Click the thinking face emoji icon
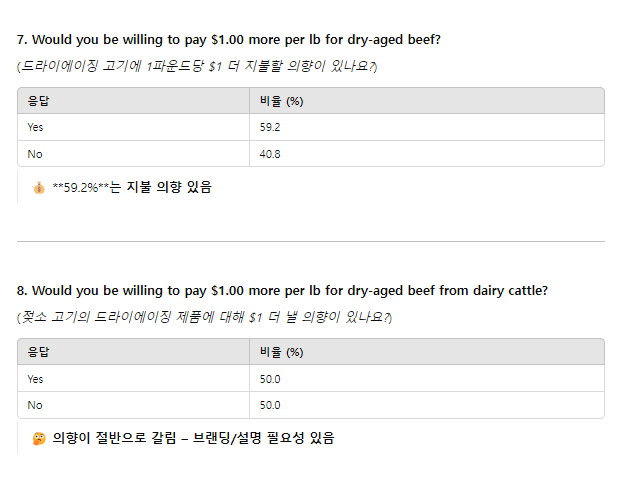Screen dimensions: 637x492 [39, 439]
